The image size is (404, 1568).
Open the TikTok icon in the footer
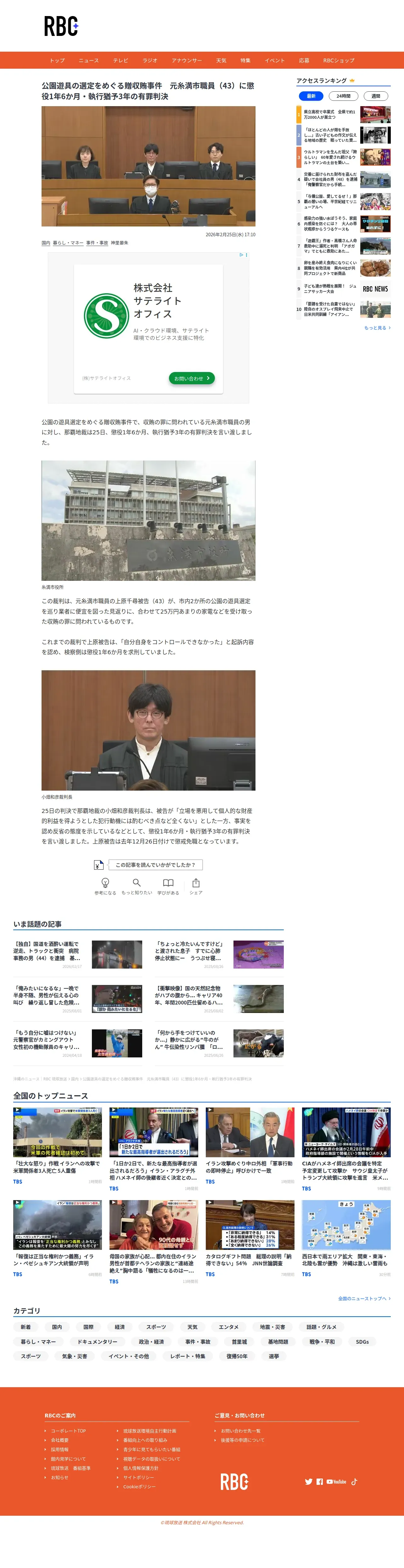(354, 1482)
